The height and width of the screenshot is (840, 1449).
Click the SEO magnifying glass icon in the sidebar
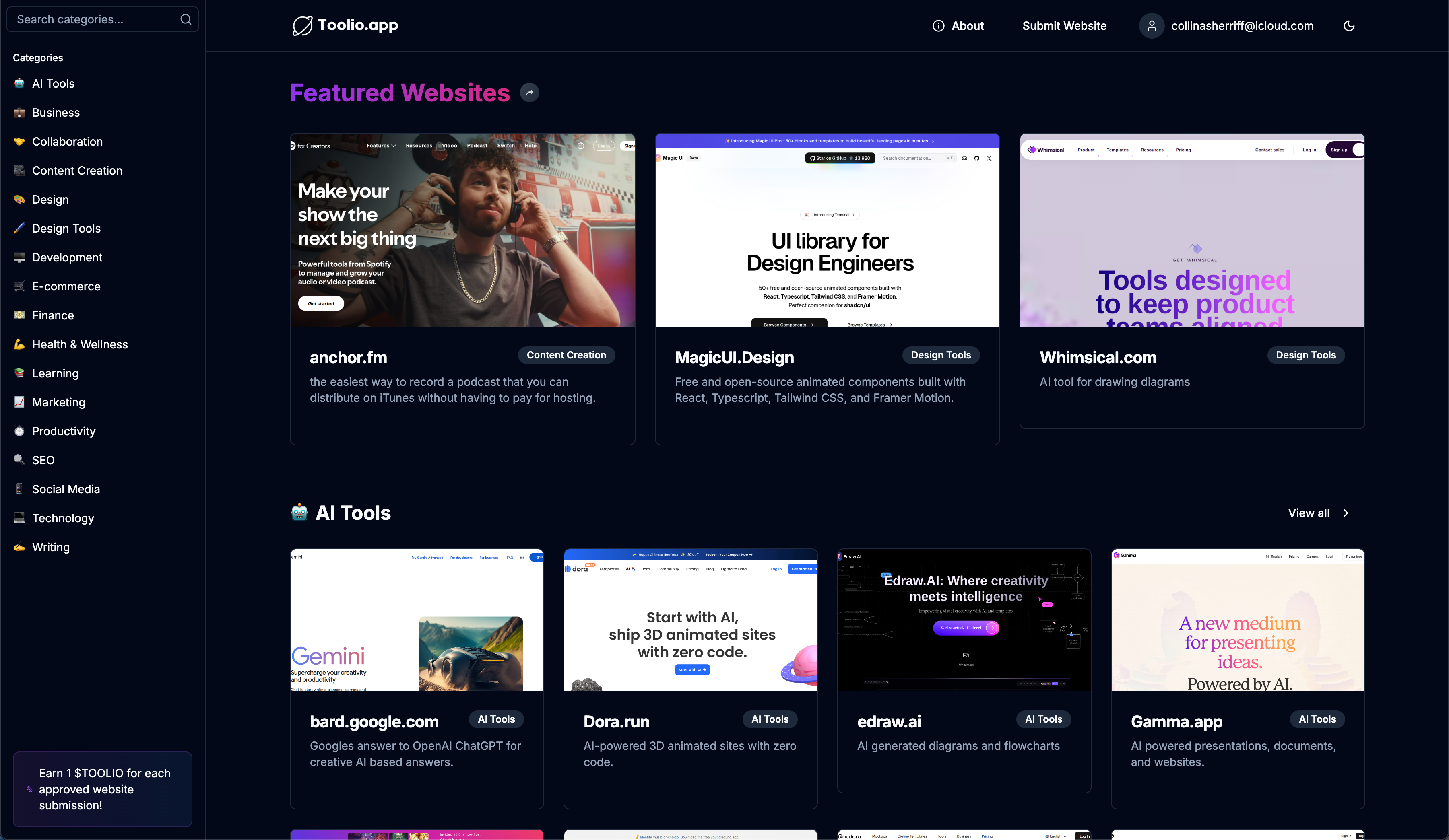pyautogui.click(x=20, y=460)
